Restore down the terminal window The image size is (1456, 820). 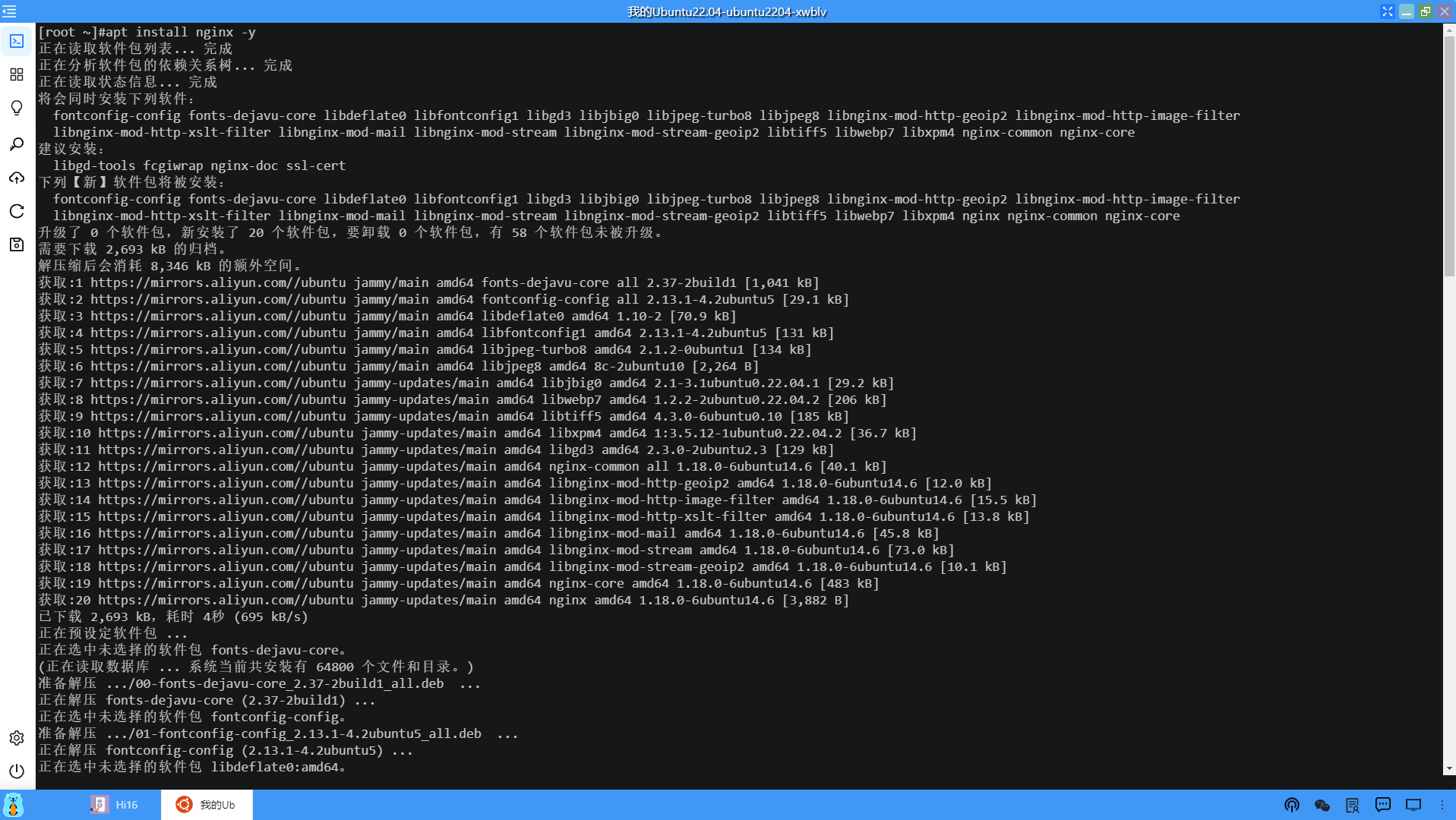pos(1426,11)
